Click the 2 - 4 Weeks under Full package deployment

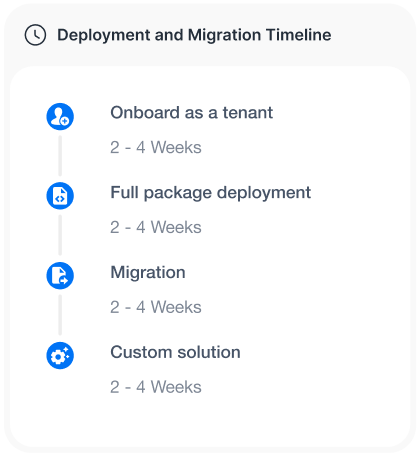156,227
